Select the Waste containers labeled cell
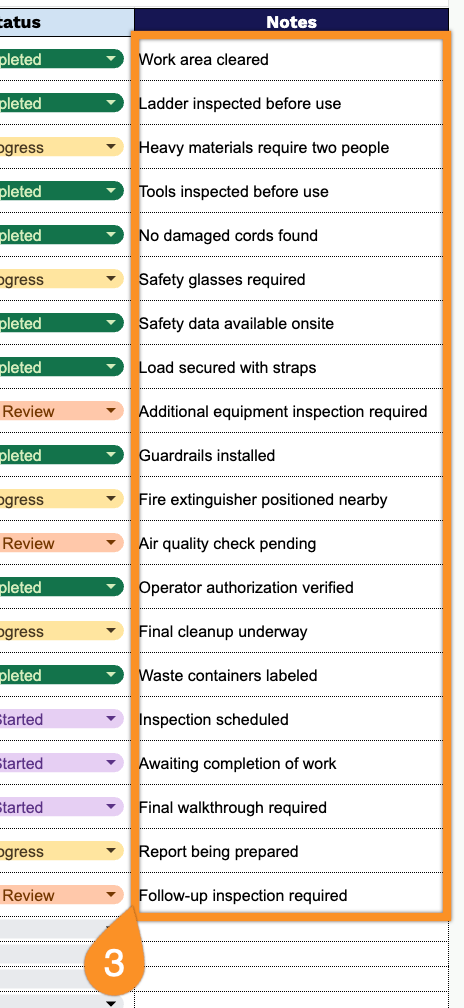Screen dimensions: 464x1008 coord(289,675)
